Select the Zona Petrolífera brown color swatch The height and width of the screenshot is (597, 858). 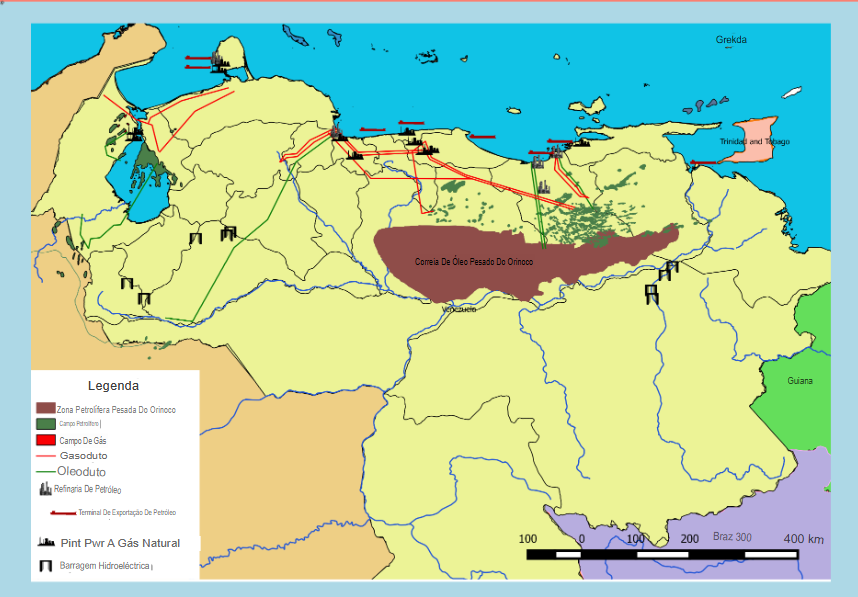[x=44, y=408]
